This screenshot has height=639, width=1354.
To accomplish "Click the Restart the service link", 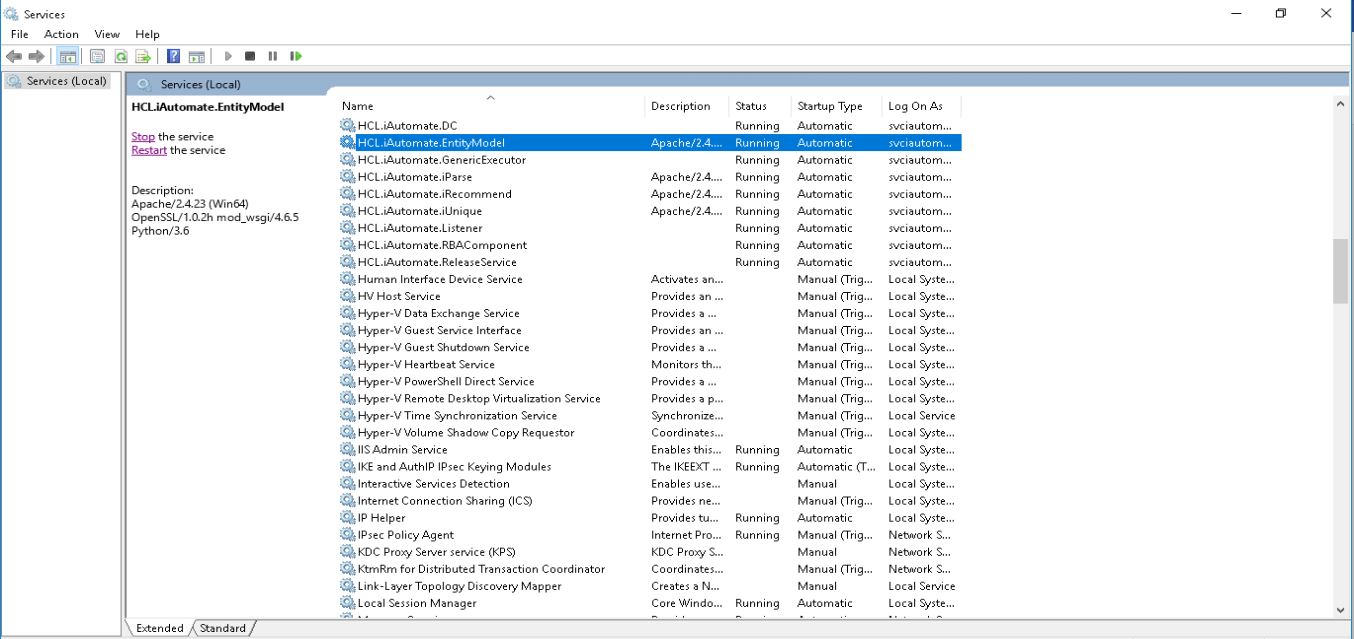I will [x=148, y=149].
